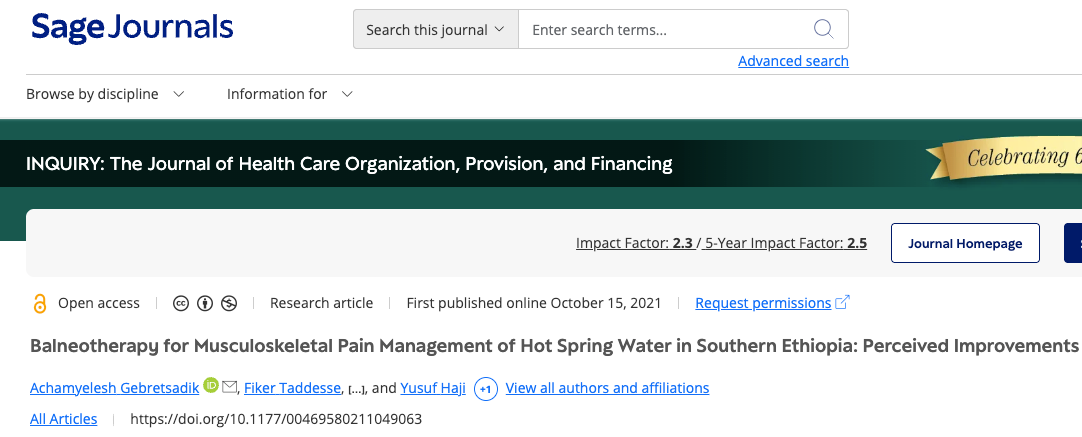This screenshot has width=1082, height=437.
Task: Open the All Articles link
Action: point(64,419)
